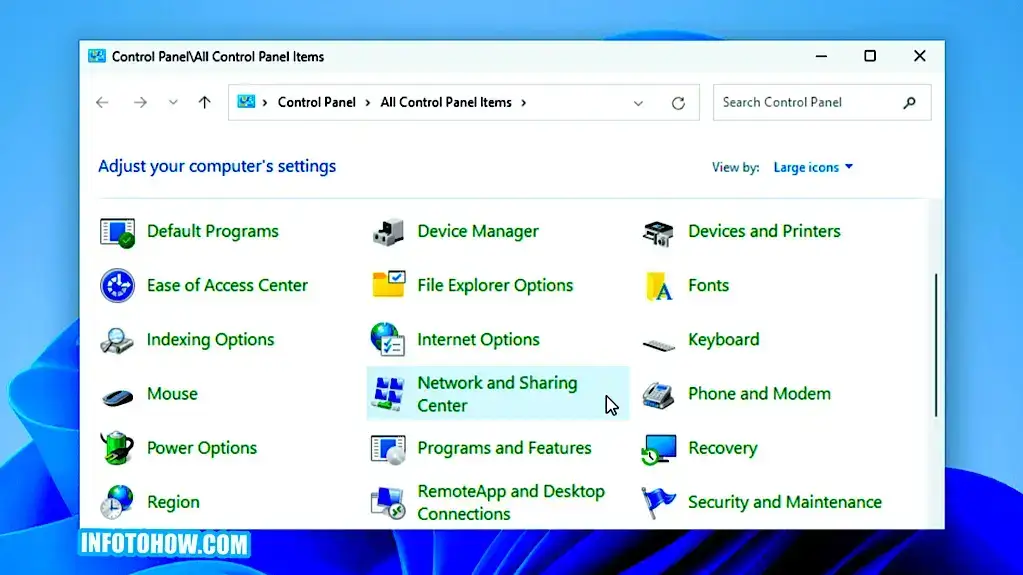
Task: Click the Keyboard link text
Action: coord(724,339)
